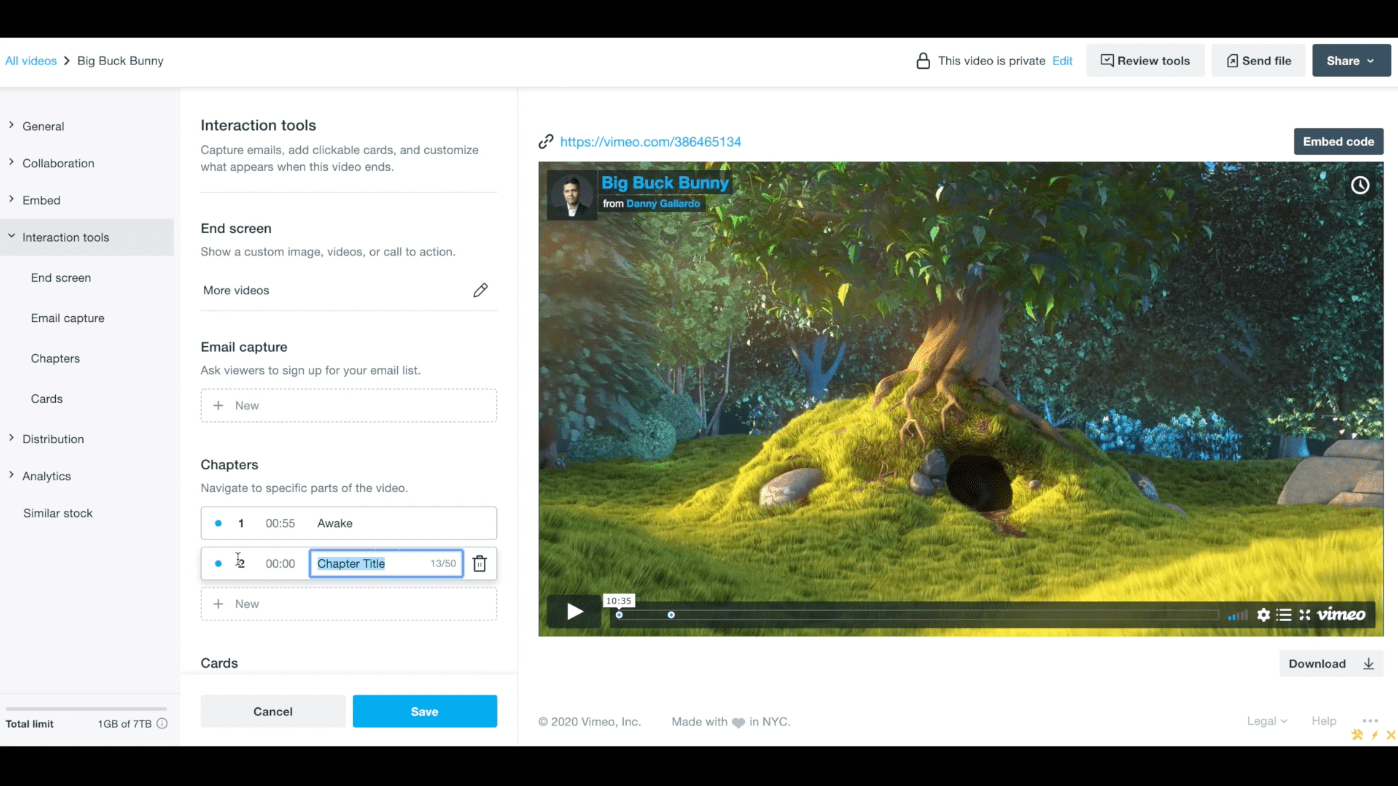Open the Share dropdown
The image size is (1398, 786).
pyautogui.click(x=1351, y=60)
